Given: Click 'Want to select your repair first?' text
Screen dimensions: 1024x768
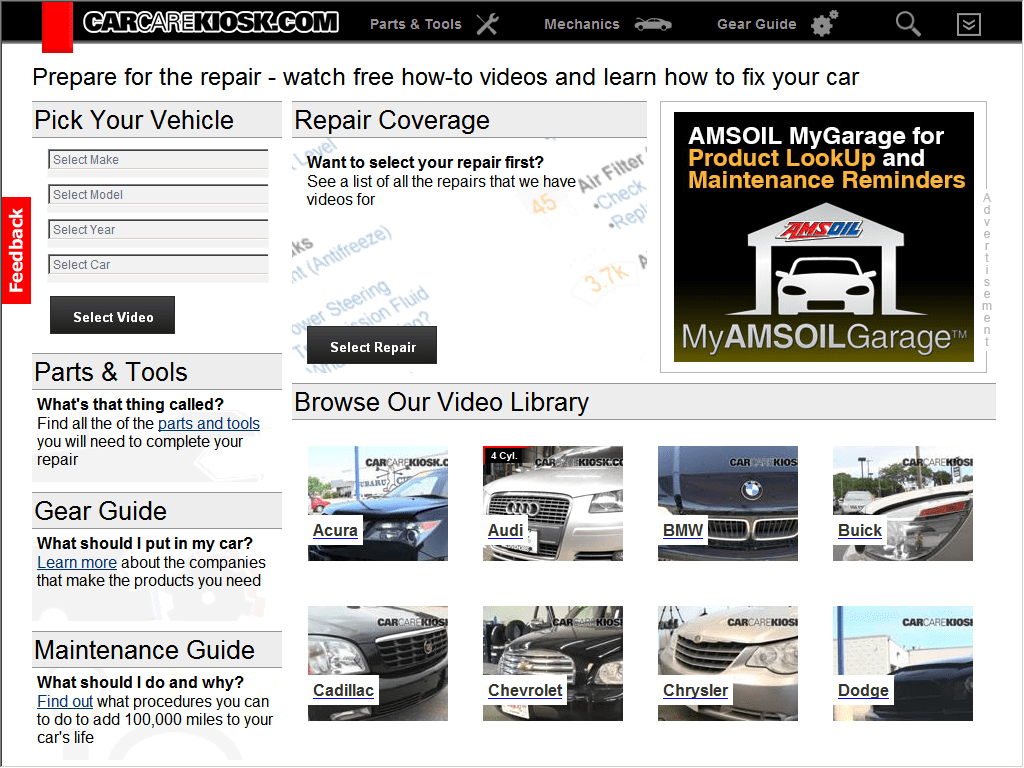Looking at the screenshot, I should 425,163.
